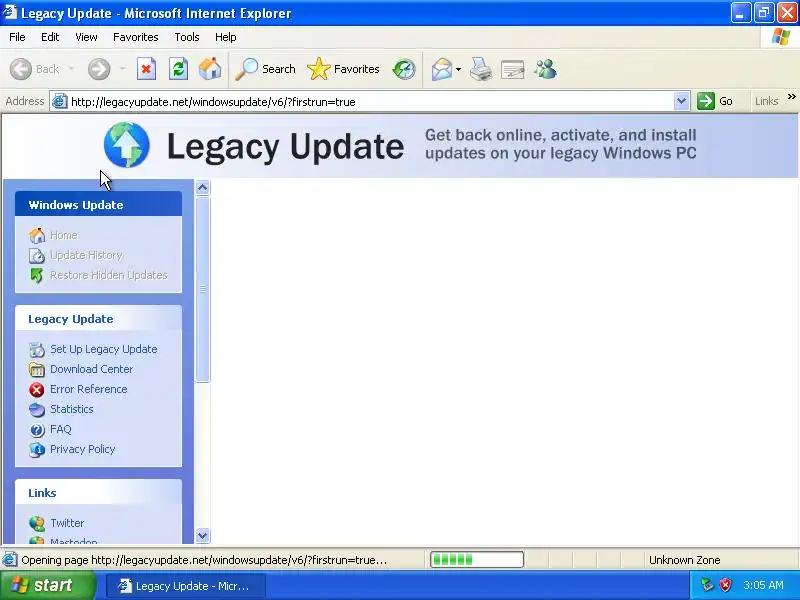Click the Restore Hidden Updates icon
Image resolution: width=800 pixels, height=600 pixels.
pos(37,275)
